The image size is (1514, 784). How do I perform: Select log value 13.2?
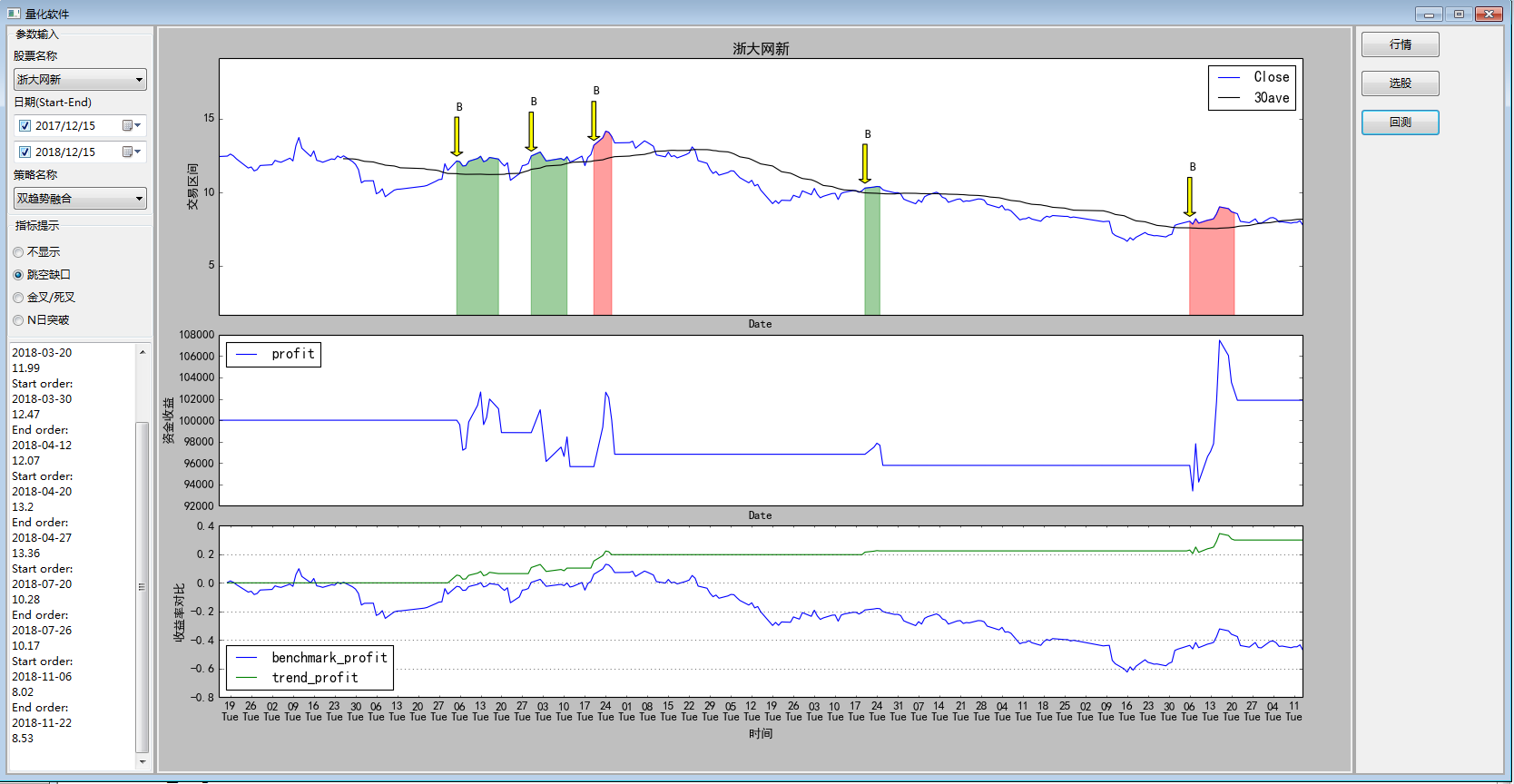click(x=23, y=507)
